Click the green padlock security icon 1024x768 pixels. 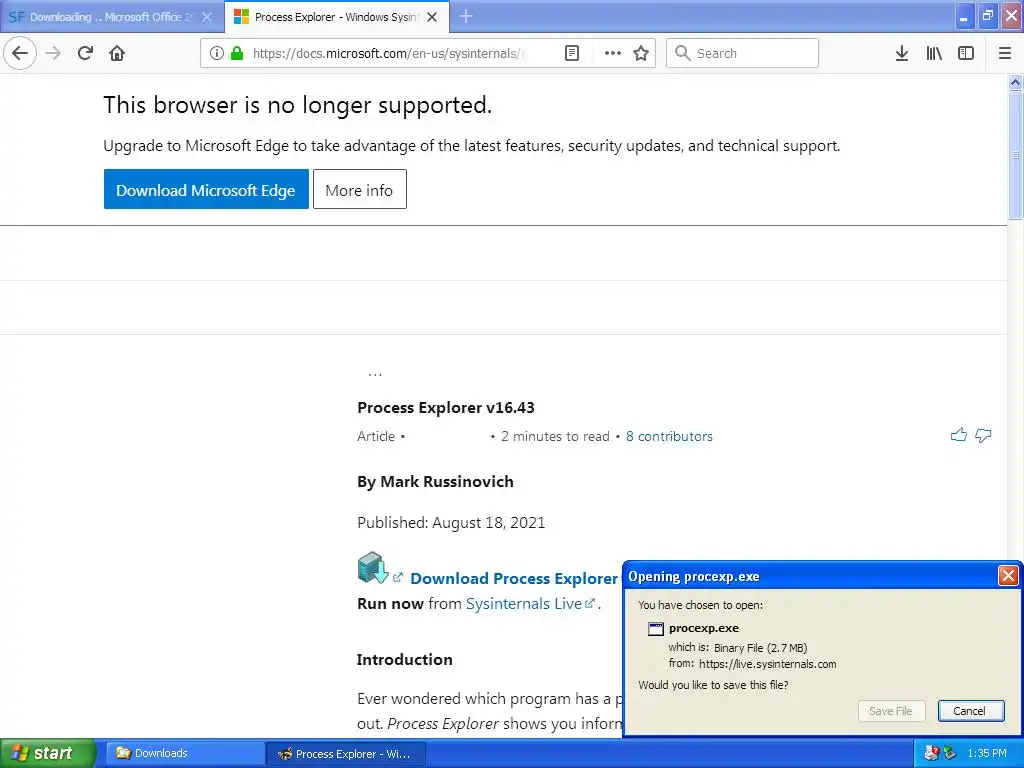(x=237, y=53)
